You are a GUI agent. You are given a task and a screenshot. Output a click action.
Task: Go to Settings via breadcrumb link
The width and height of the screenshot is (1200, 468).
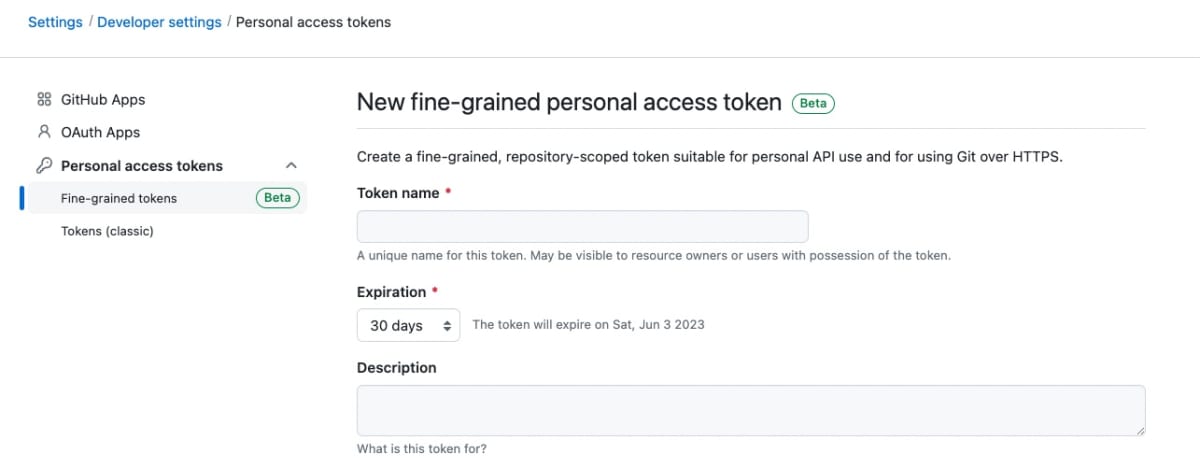click(55, 22)
